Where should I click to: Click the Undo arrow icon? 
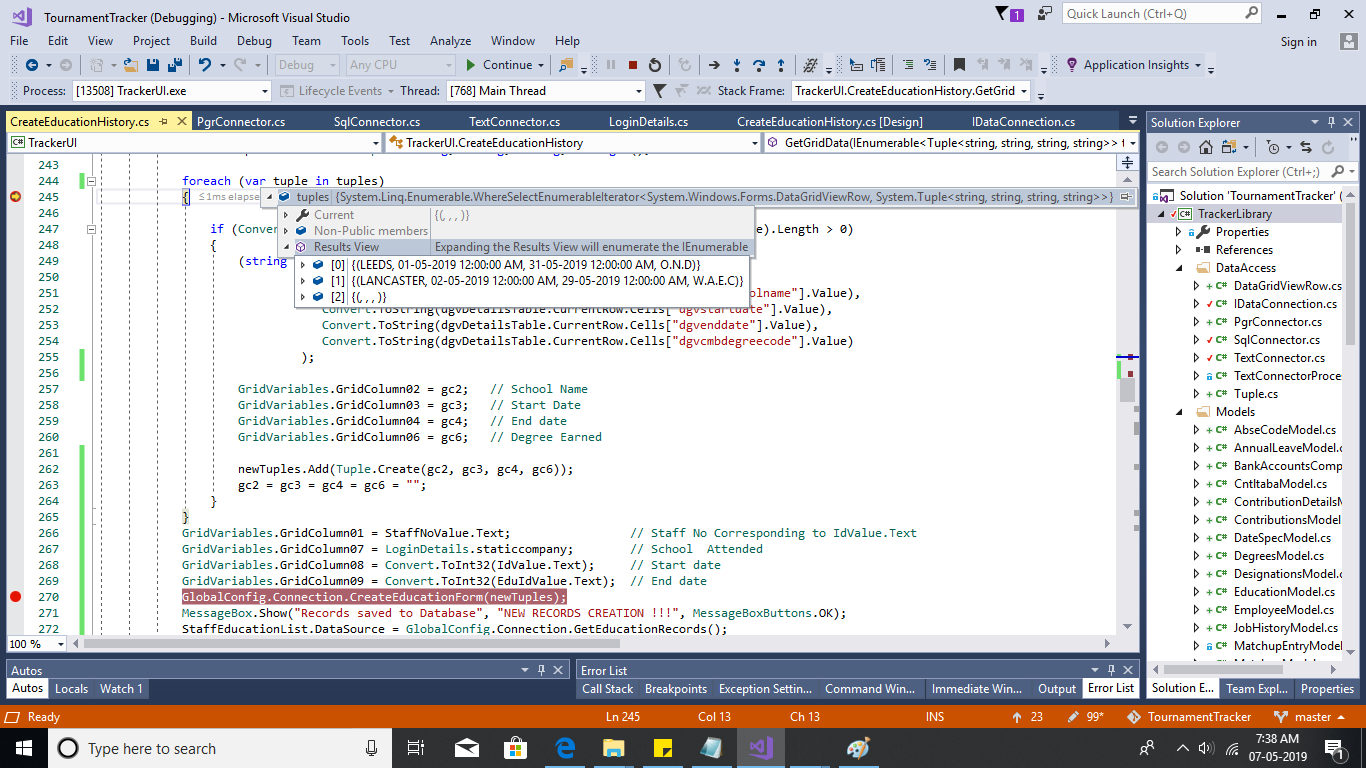[x=205, y=65]
